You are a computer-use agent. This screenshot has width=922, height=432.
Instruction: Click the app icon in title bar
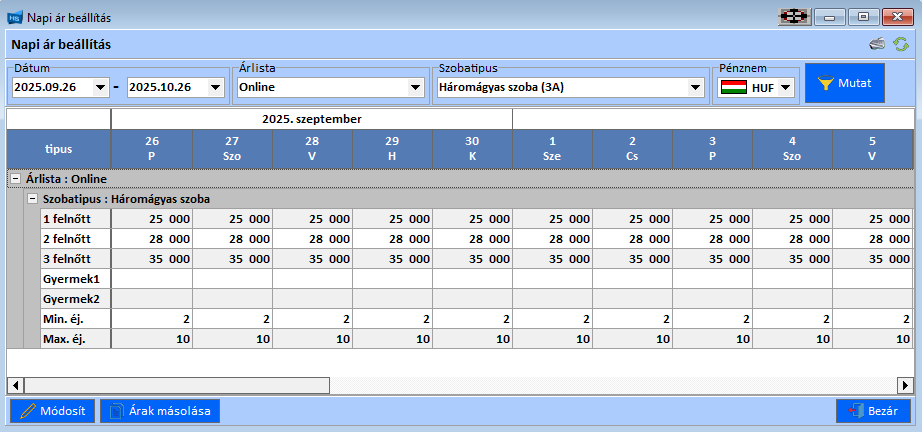pyautogui.click(x=14, y=16)
